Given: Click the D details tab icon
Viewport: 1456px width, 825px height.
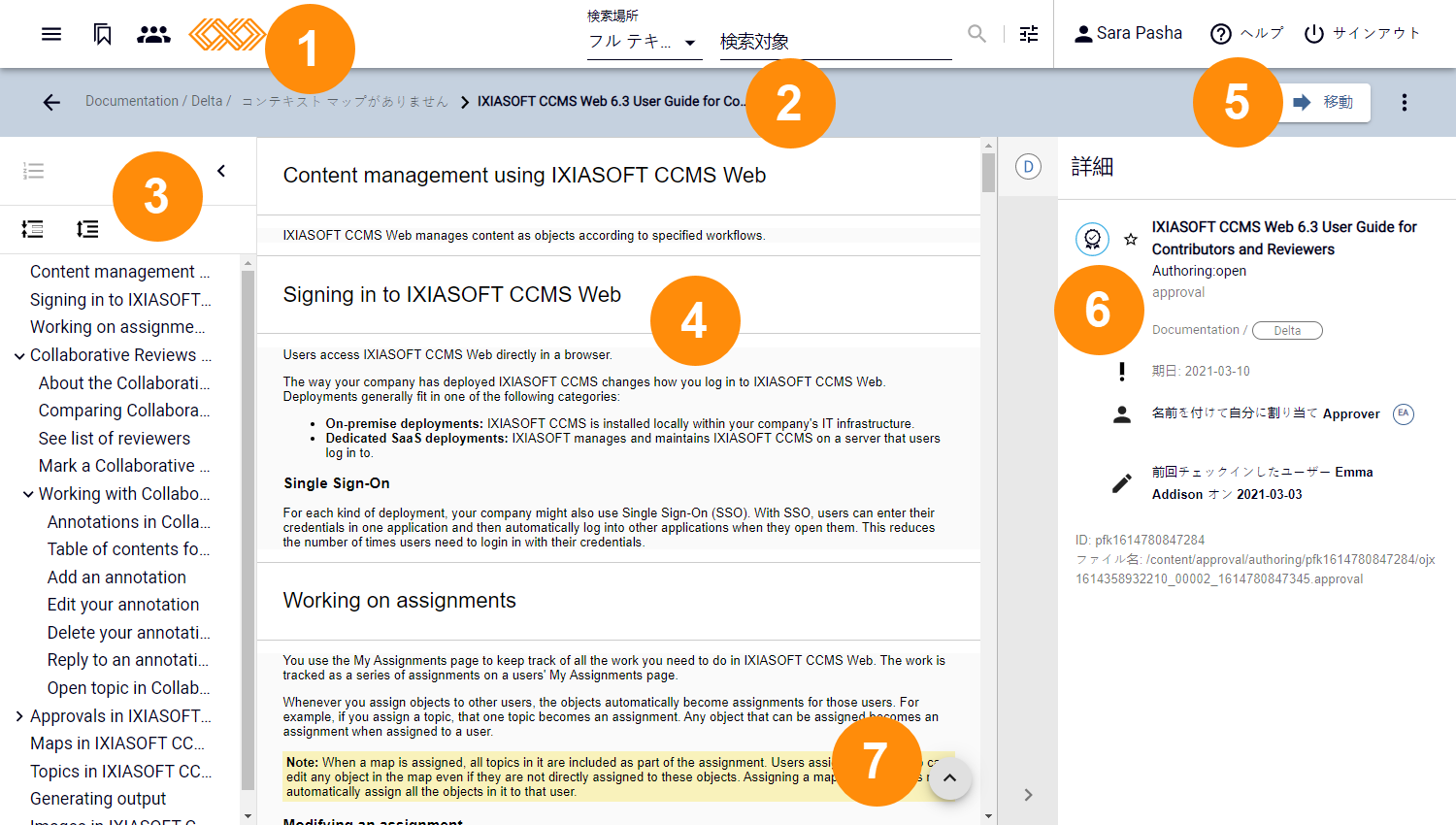Looking at the screenshot, I should (x=1028, y=167).
